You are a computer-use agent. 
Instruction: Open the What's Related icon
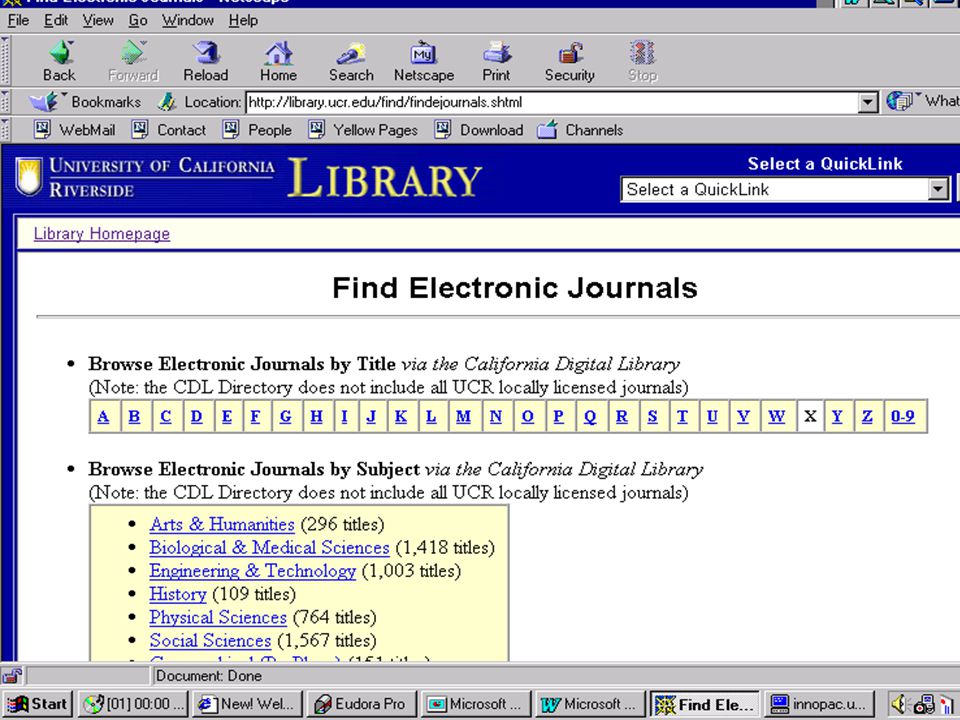coord(900,101)
